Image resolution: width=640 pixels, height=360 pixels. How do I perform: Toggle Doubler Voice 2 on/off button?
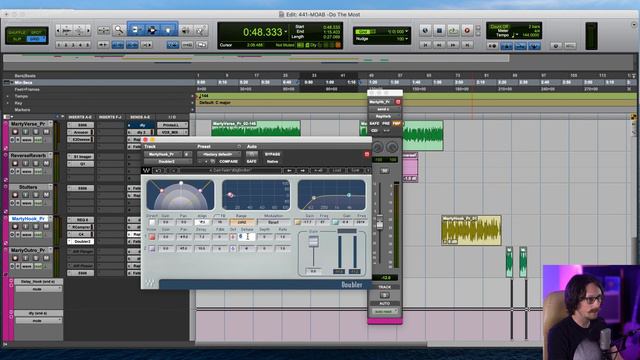(152, 248)
